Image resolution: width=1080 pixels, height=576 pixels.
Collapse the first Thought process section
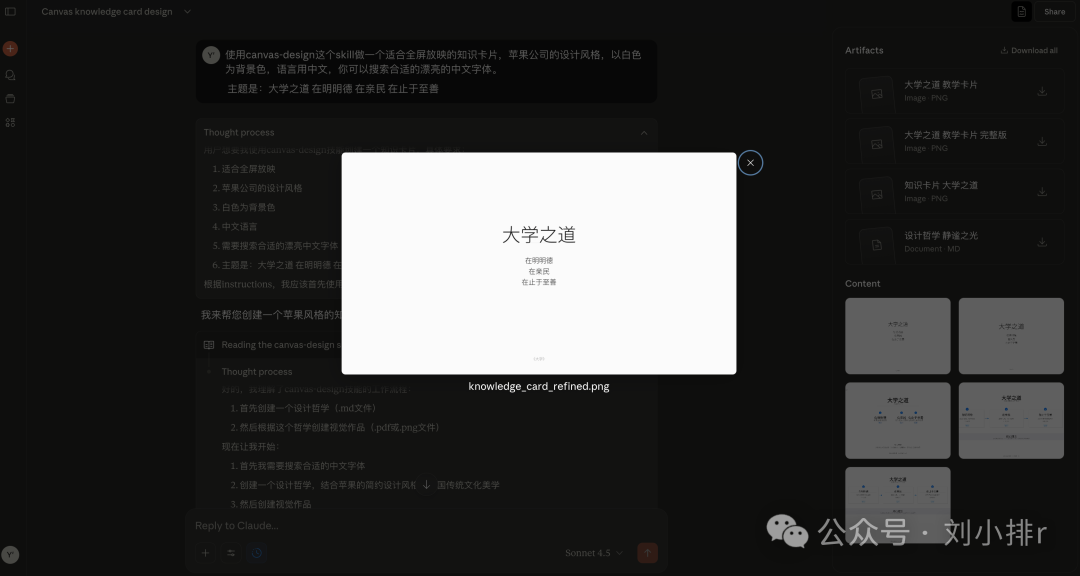point(643,132)
